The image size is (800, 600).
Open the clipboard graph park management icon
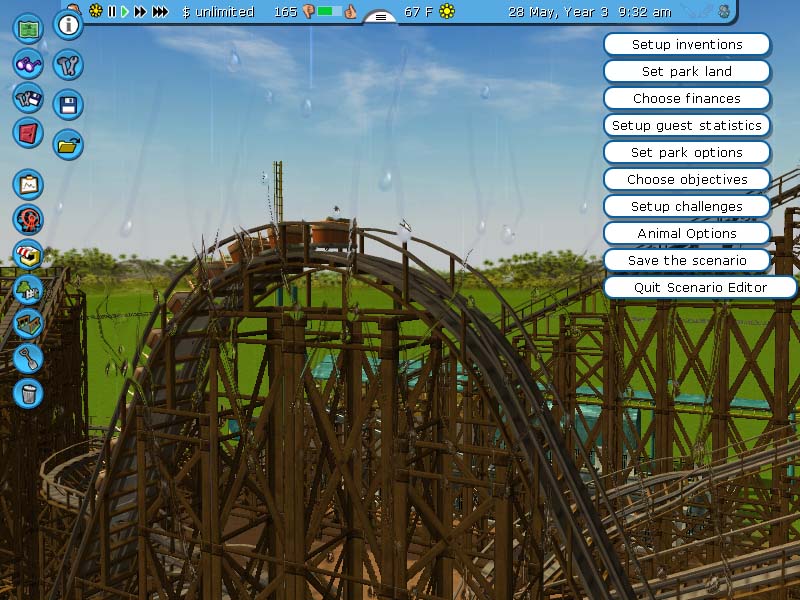pyautogui.click(x=28, y=184)
